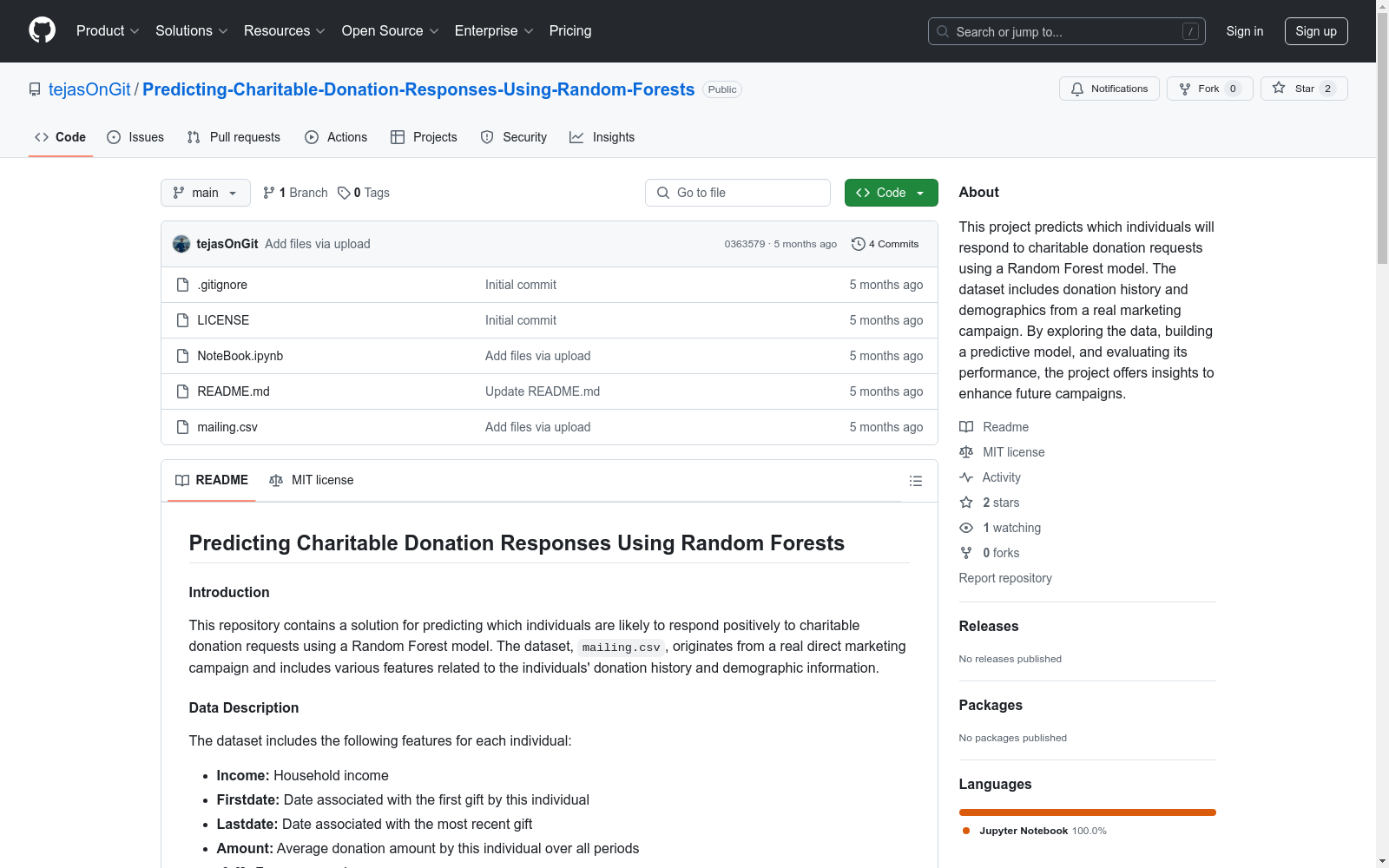Click the bell icon in Notifications button
1389x868 pixels.
(1077, 89)
